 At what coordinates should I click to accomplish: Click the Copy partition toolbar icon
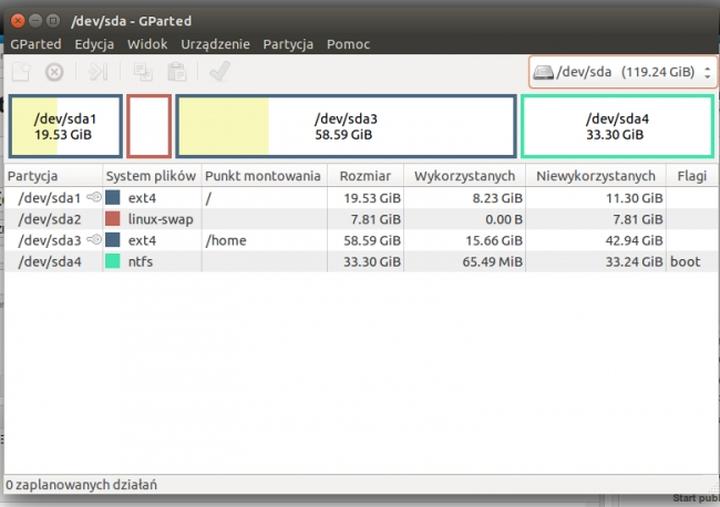pos(143,72)
